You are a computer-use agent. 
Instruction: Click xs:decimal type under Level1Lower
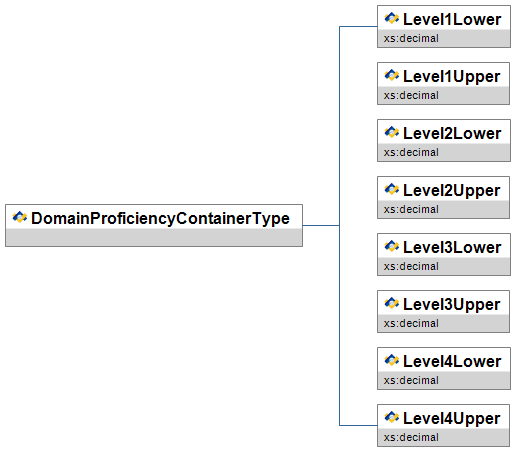tap(411, 38)
